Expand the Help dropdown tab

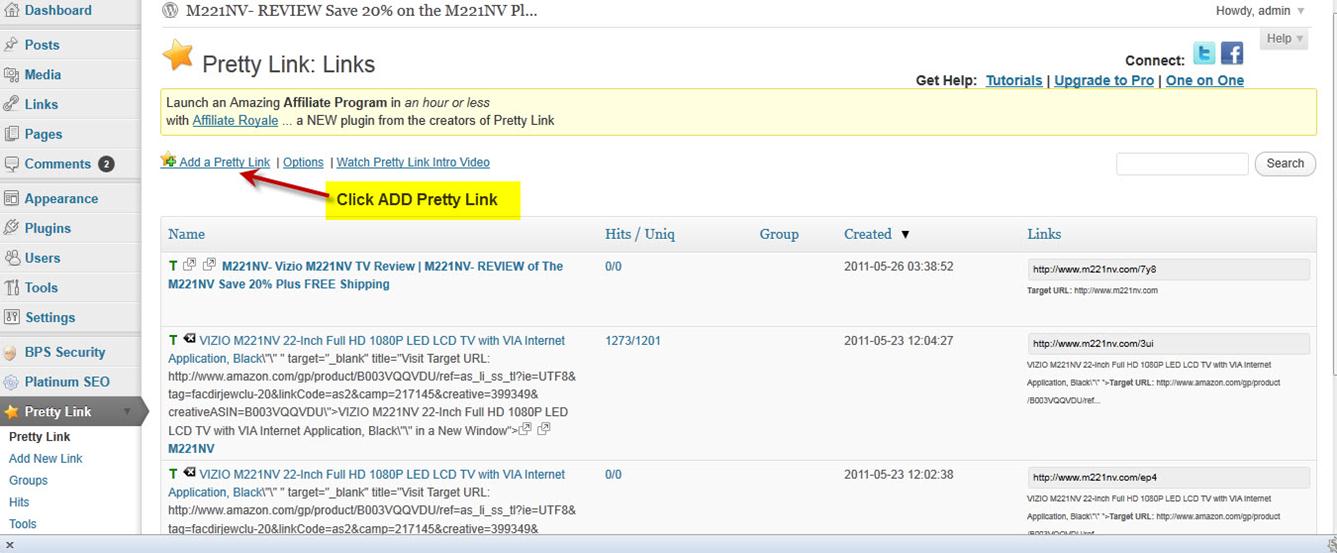coord(1285,39)
